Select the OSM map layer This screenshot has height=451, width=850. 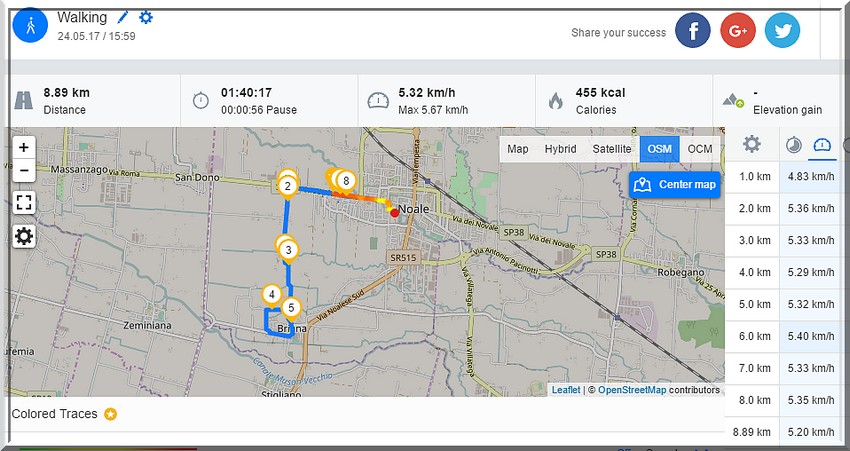(x=659, y=149)
